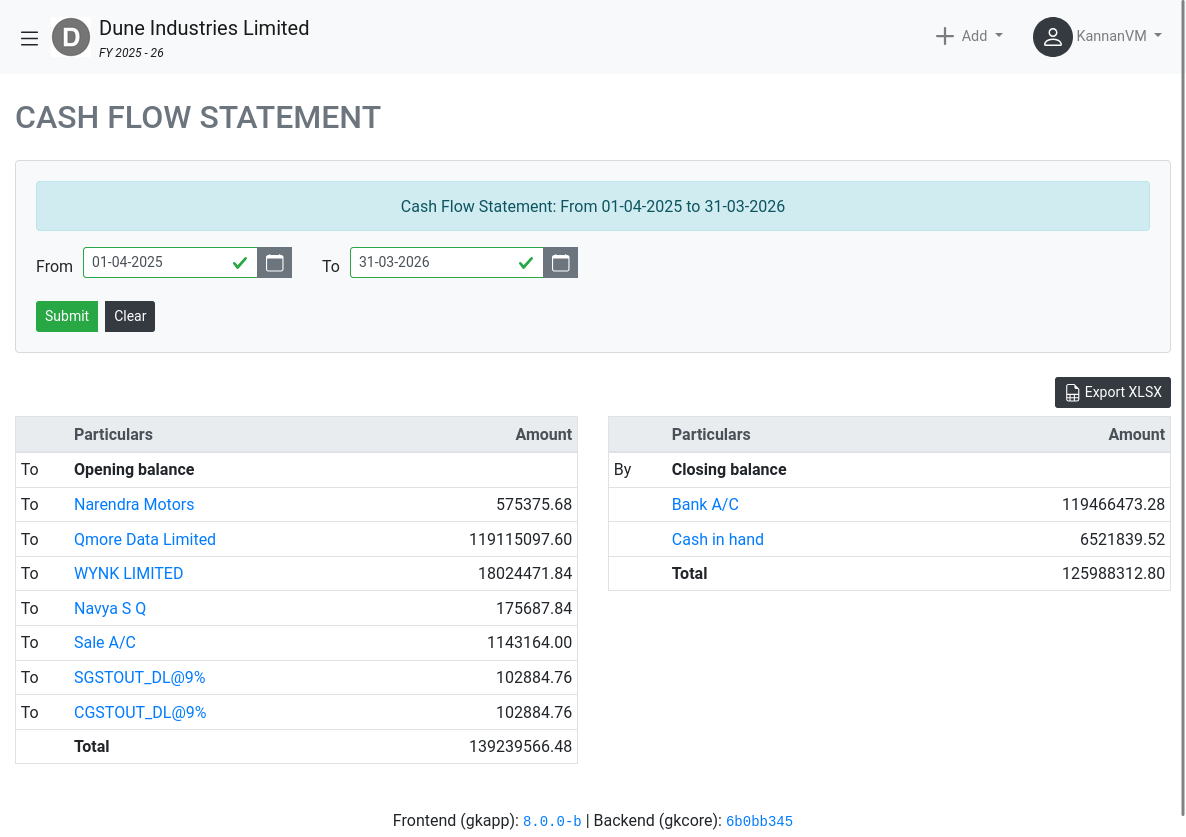
Task: Focus the From date field 01-04-2025
Action: pos(170,262)
